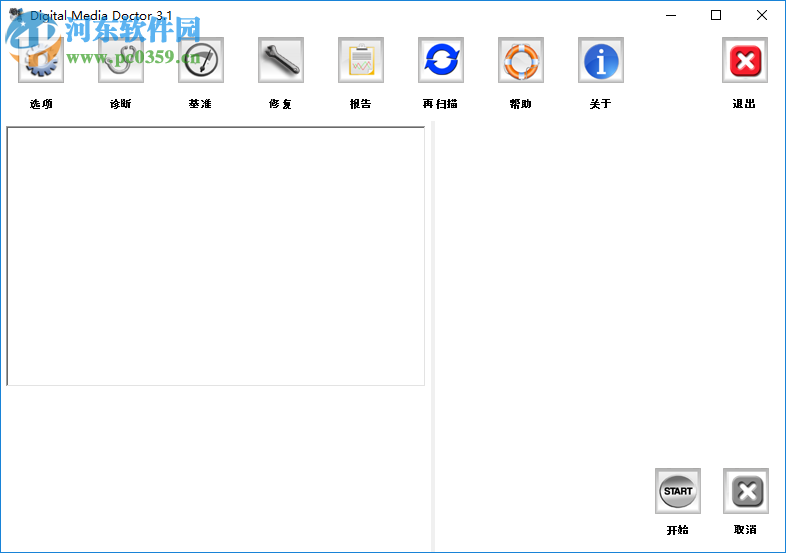
Task: Minimize the Digital Media Doctor window
Action: (671, 16)
